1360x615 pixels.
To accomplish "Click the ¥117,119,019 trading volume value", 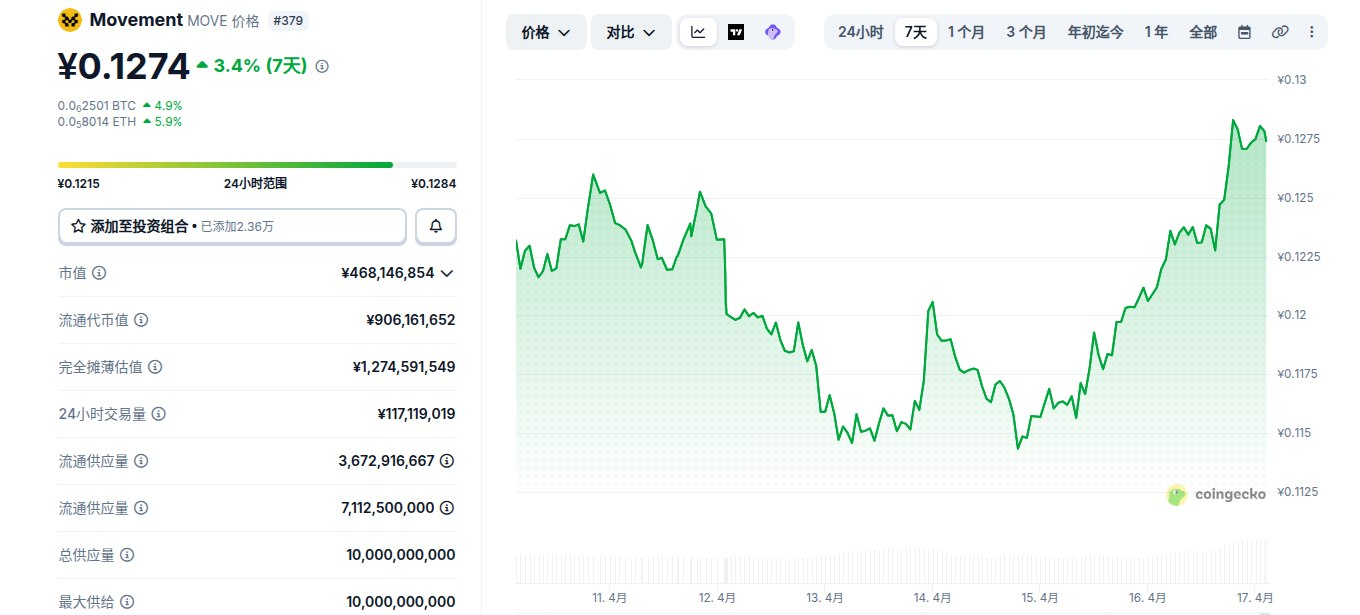I will [x=417, y=414].
